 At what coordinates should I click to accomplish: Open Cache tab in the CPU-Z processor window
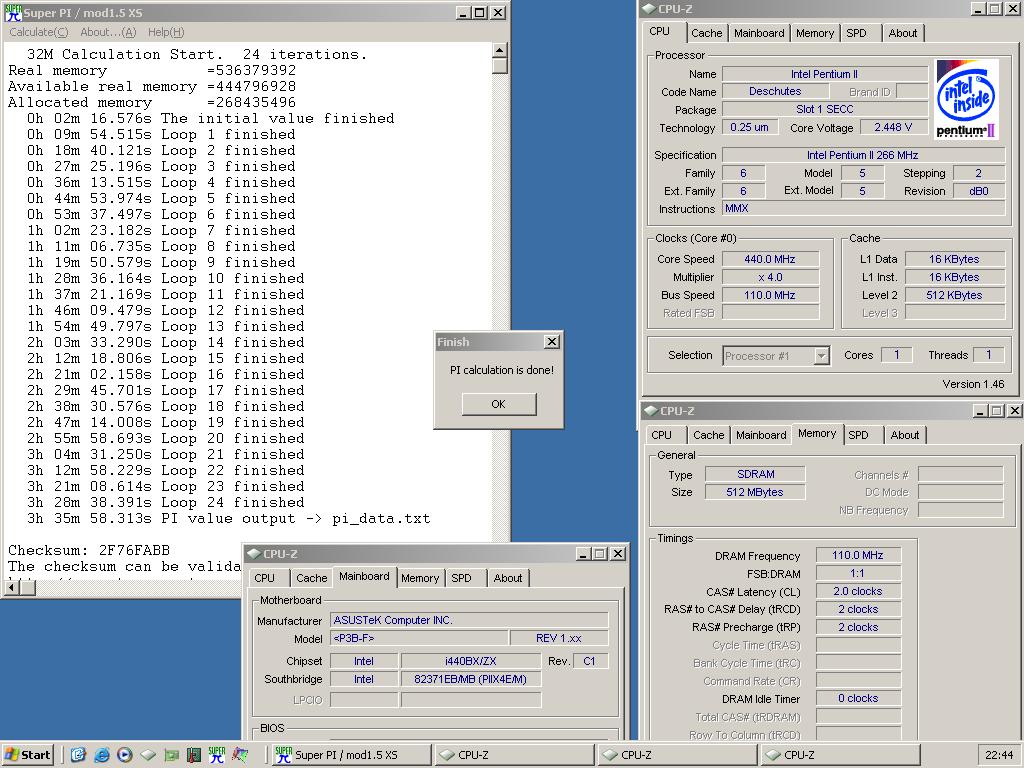pyautogui.click(x=707, y=33)
